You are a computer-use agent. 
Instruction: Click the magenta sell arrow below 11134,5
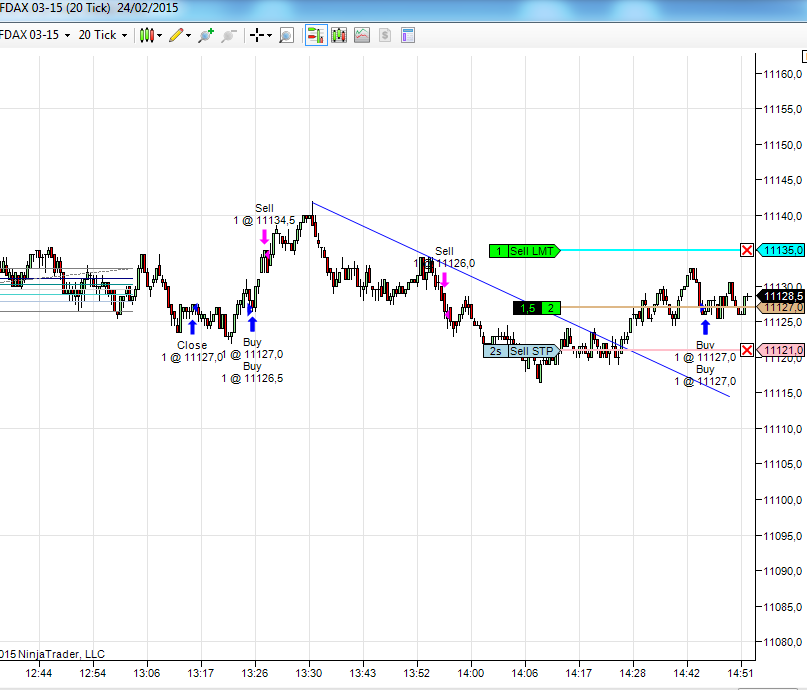pyautogui.click(x=265, y=237)
